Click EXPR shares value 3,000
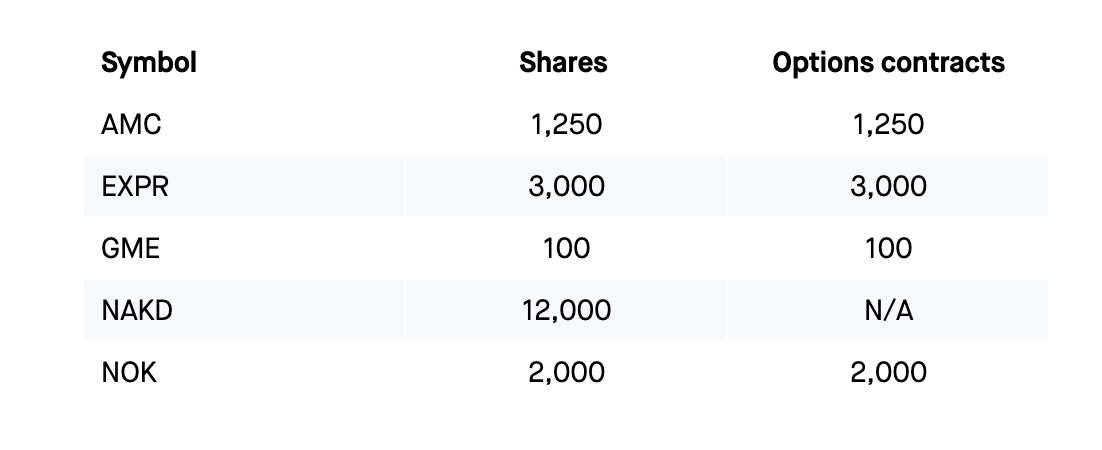This screenshot has height=450, width=1102. [x=566, y=187]
